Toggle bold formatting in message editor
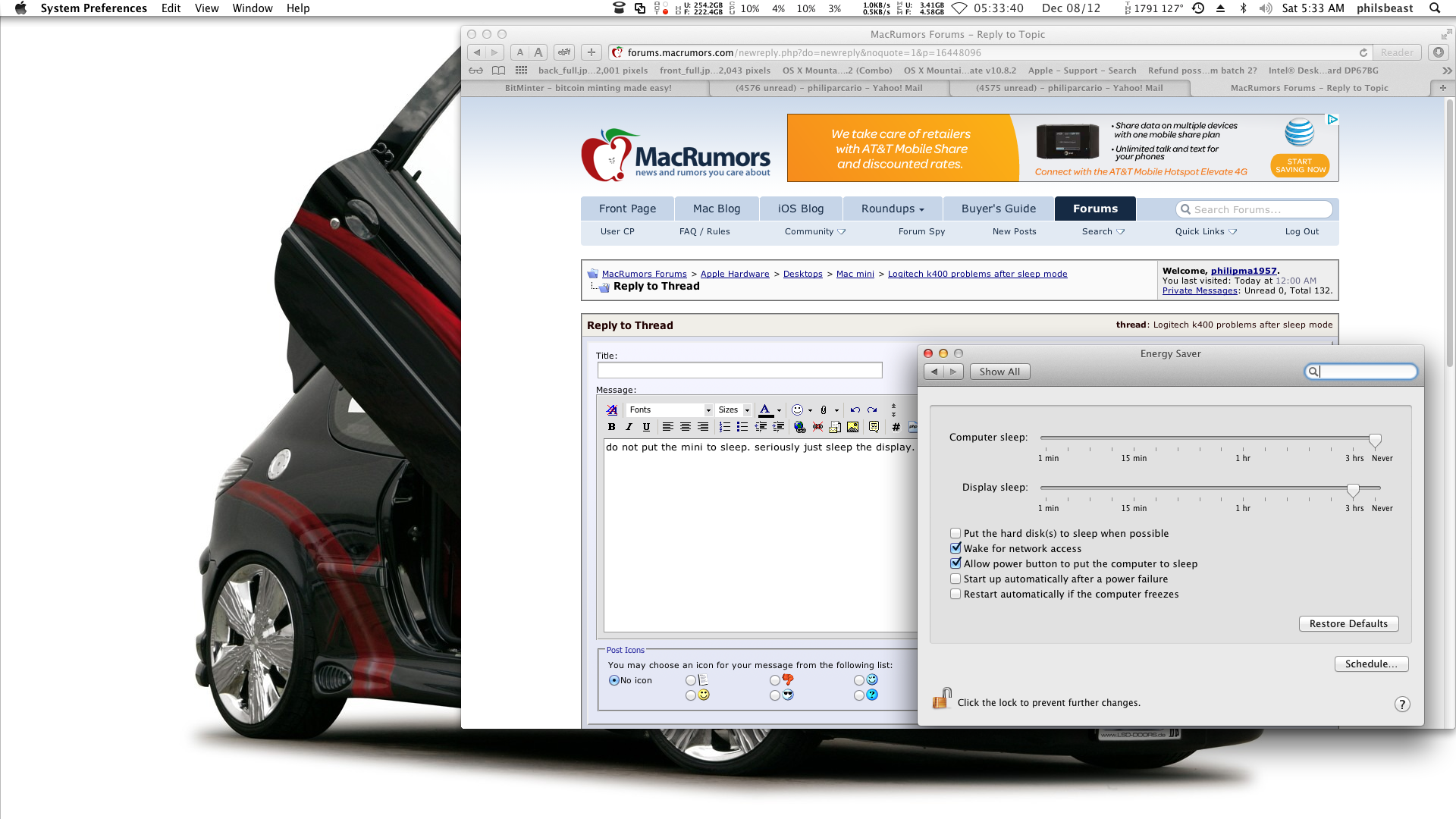Image resolution: width=1456 pixels, height=819 pixels. click(611, 427)
